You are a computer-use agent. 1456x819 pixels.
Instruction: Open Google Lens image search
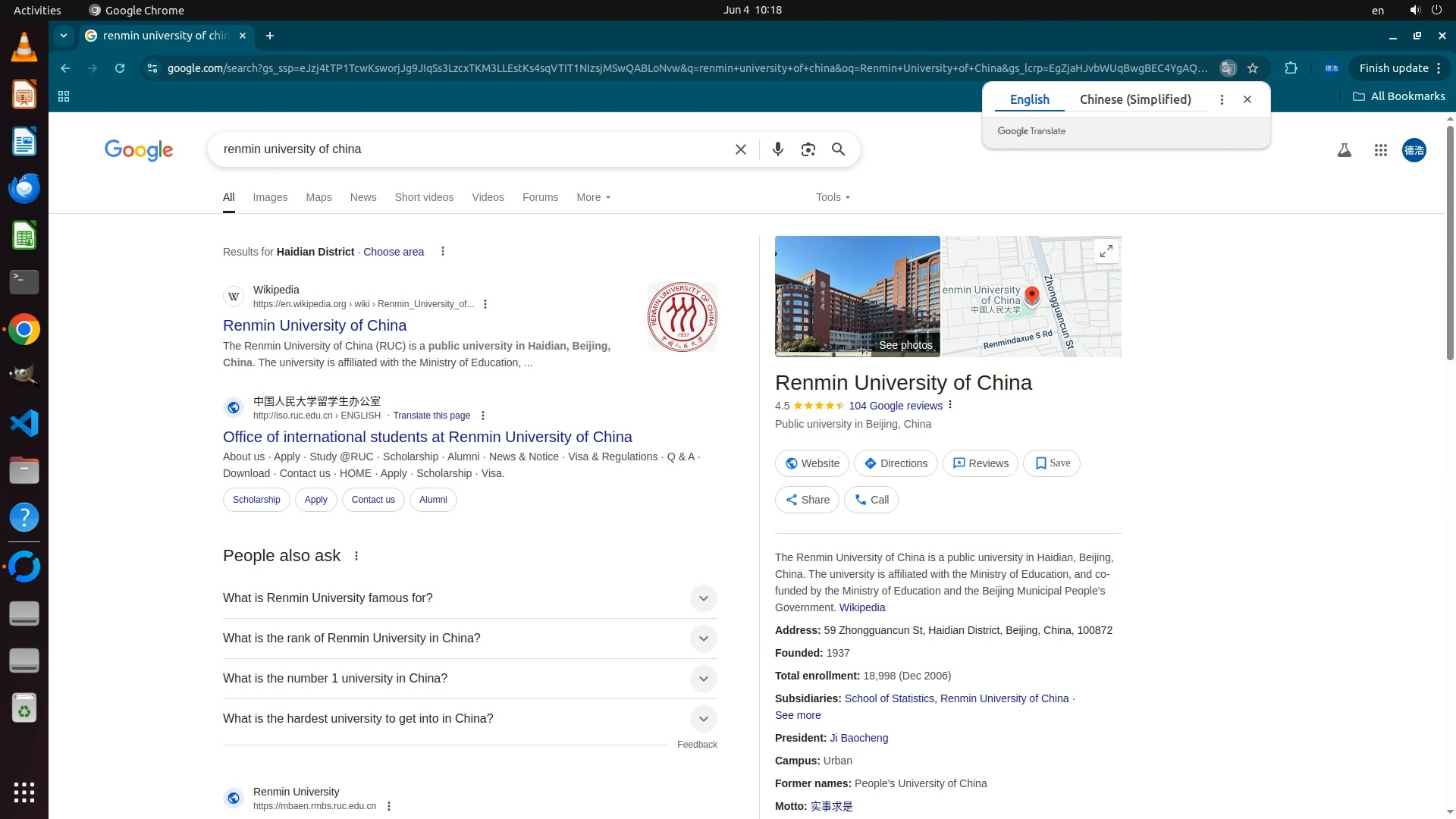click(x=808, y=149)
